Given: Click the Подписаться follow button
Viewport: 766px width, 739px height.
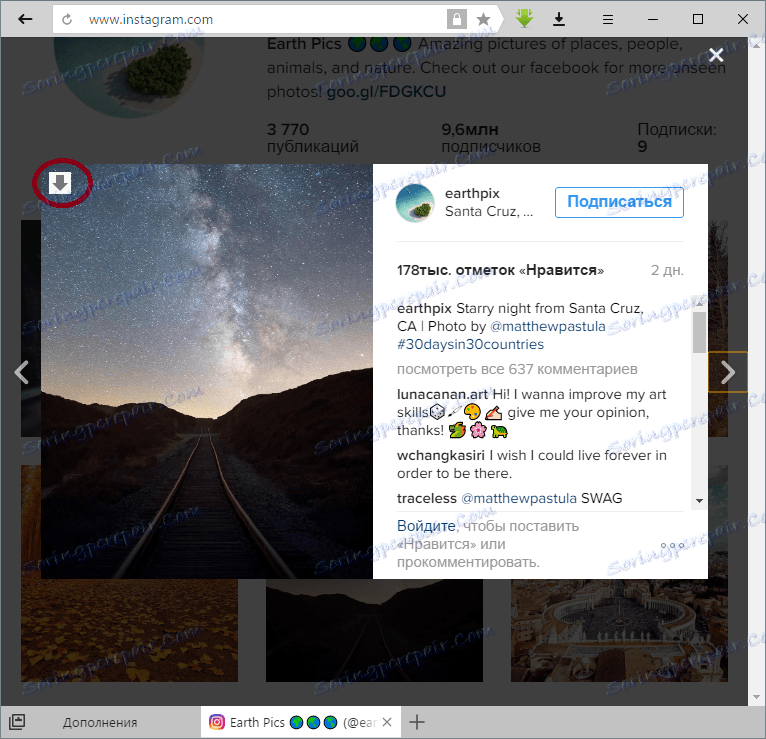Looking at the screenshot, I should [619, 202].
